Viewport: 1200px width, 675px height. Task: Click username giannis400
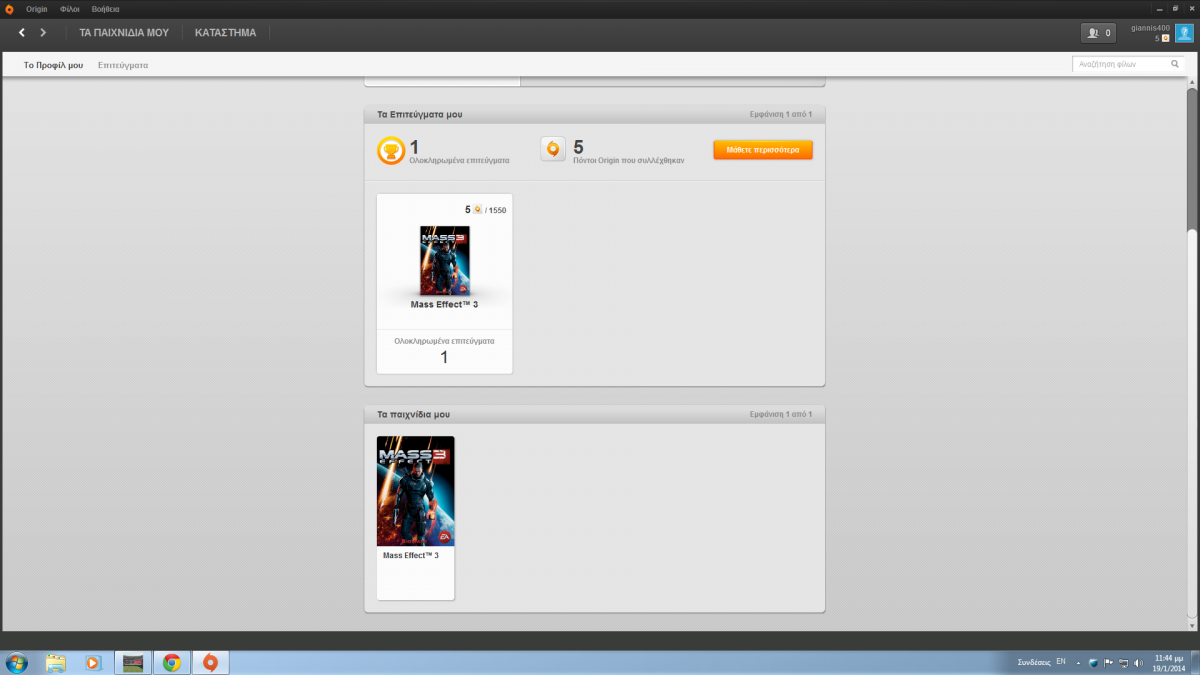1150,28
